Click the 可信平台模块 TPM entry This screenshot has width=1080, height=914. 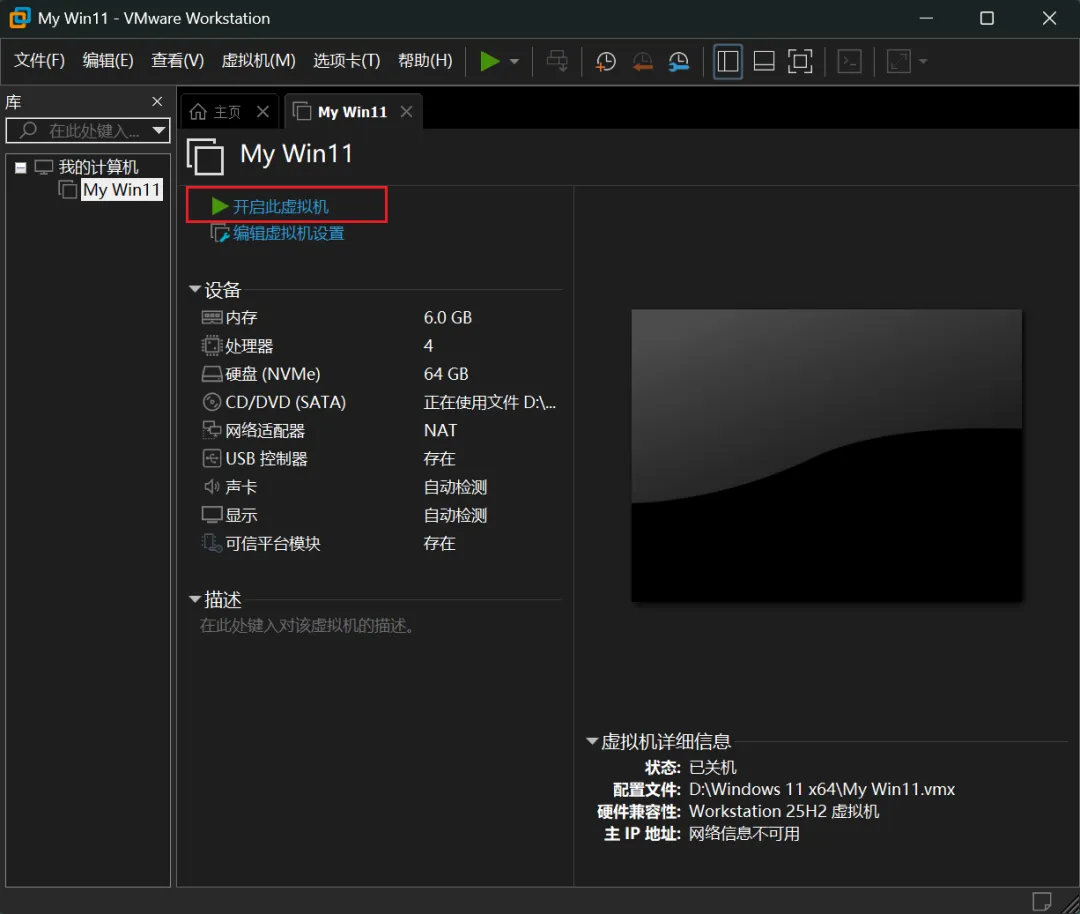(273, 543)
